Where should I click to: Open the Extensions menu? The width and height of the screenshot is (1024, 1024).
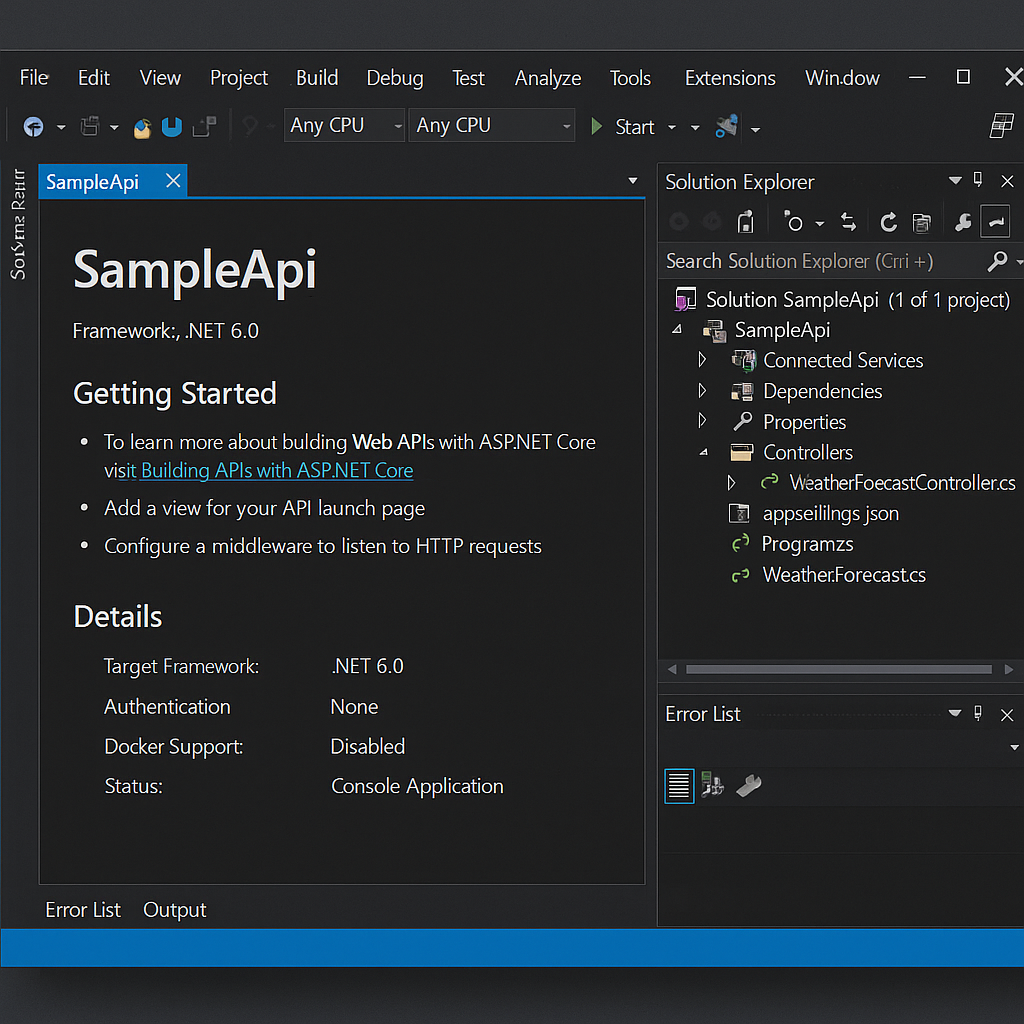point(730,78)
